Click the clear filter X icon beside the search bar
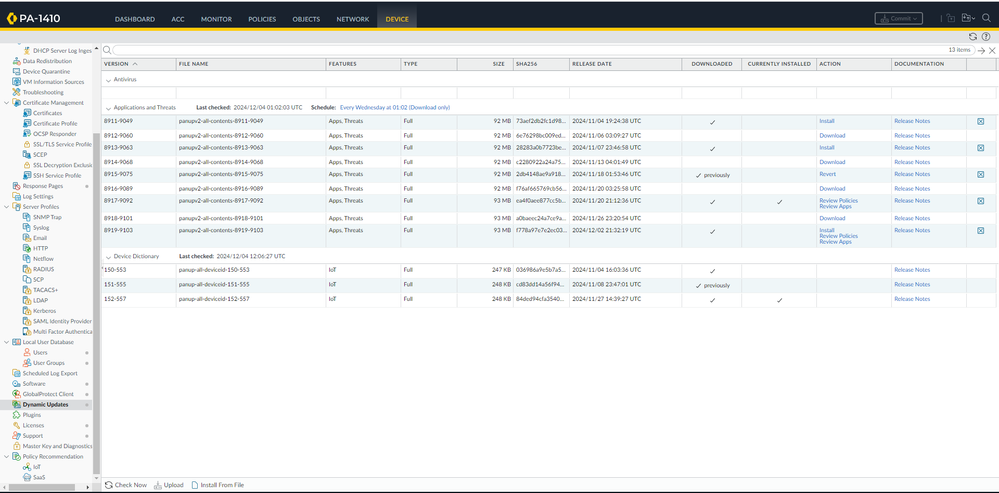Image resolution: width=999 pixels, height=493 pixels. click(x=992, y=49)
